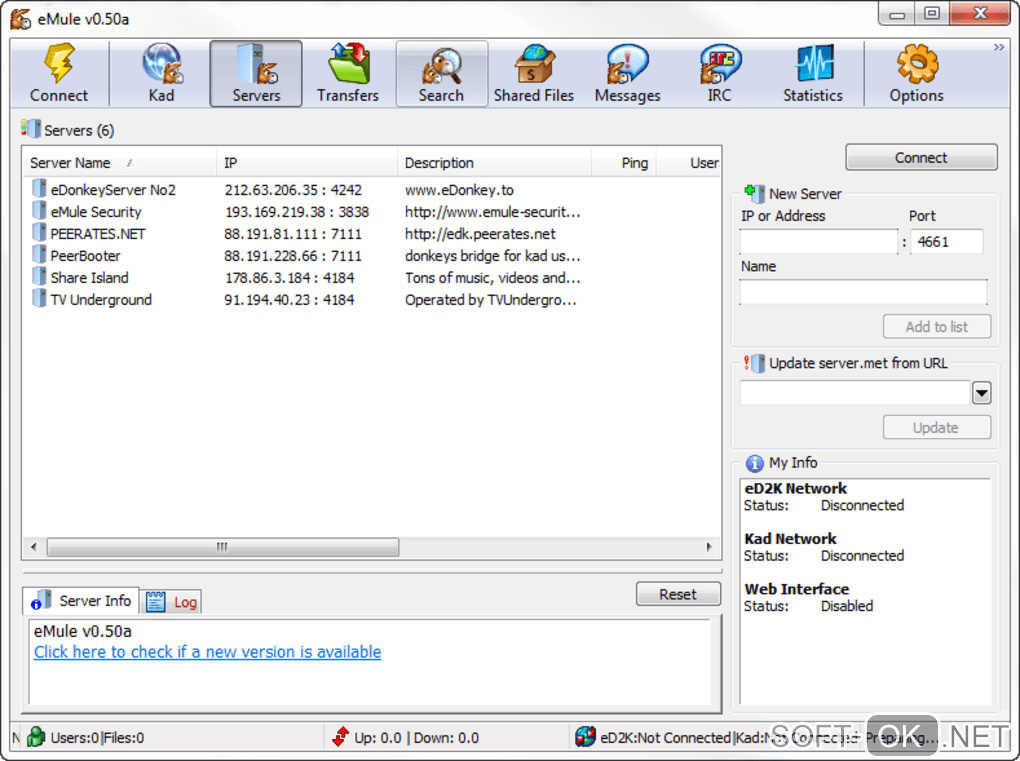Image resolution: width=1020 pixels, height=761 pixels.
Task: Click the My Info icon
Action: (x=755, y=463)
